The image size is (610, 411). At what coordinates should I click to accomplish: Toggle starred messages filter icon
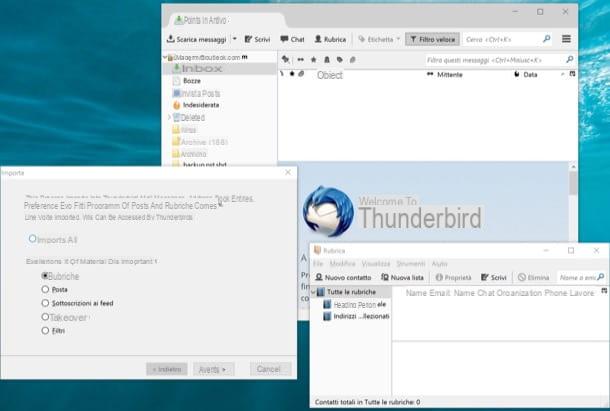pos(314,60)
